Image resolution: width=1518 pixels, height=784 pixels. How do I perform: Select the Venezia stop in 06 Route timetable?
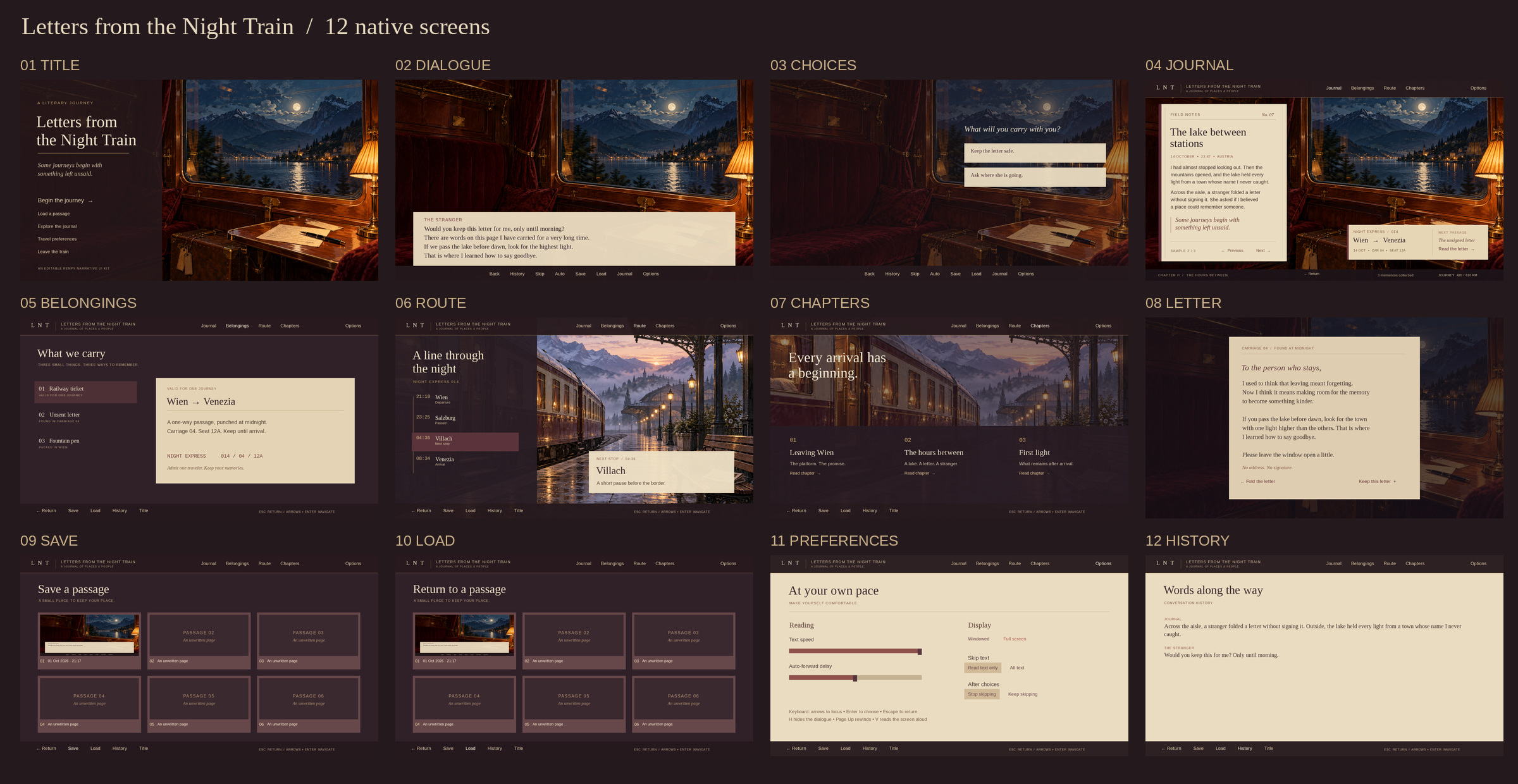pyautogui.click(x=466, y=461)
